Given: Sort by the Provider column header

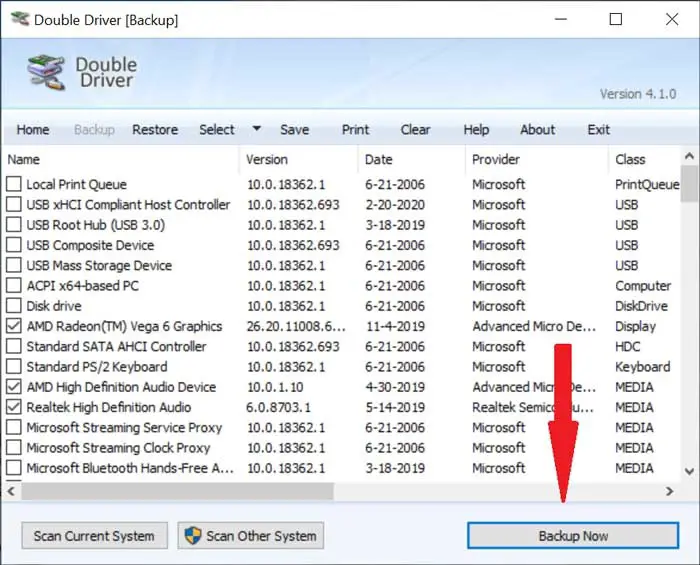Looking at the screenshot, I should point(536,159).
